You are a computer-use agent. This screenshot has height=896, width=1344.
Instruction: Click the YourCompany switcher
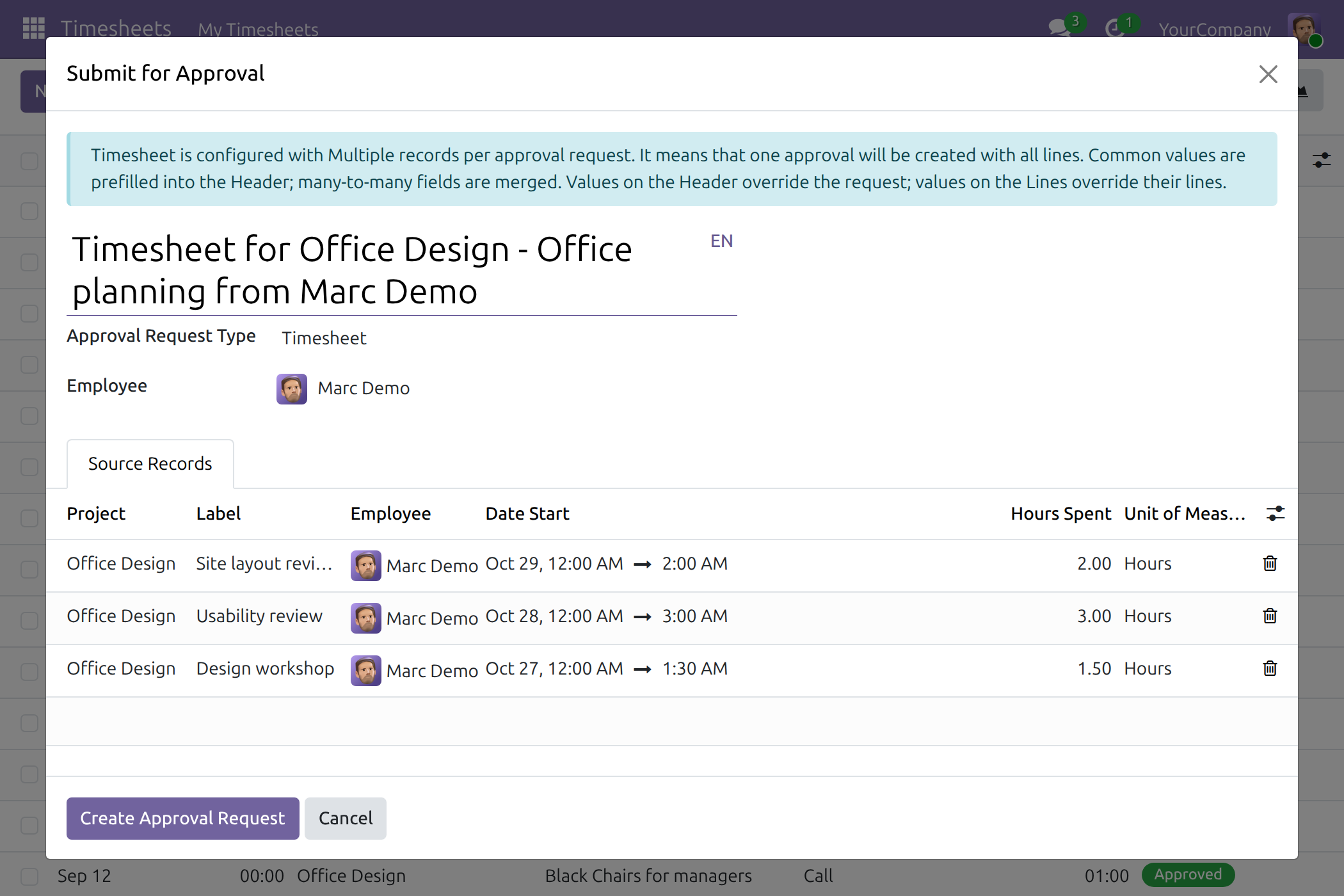[1214, 29]
